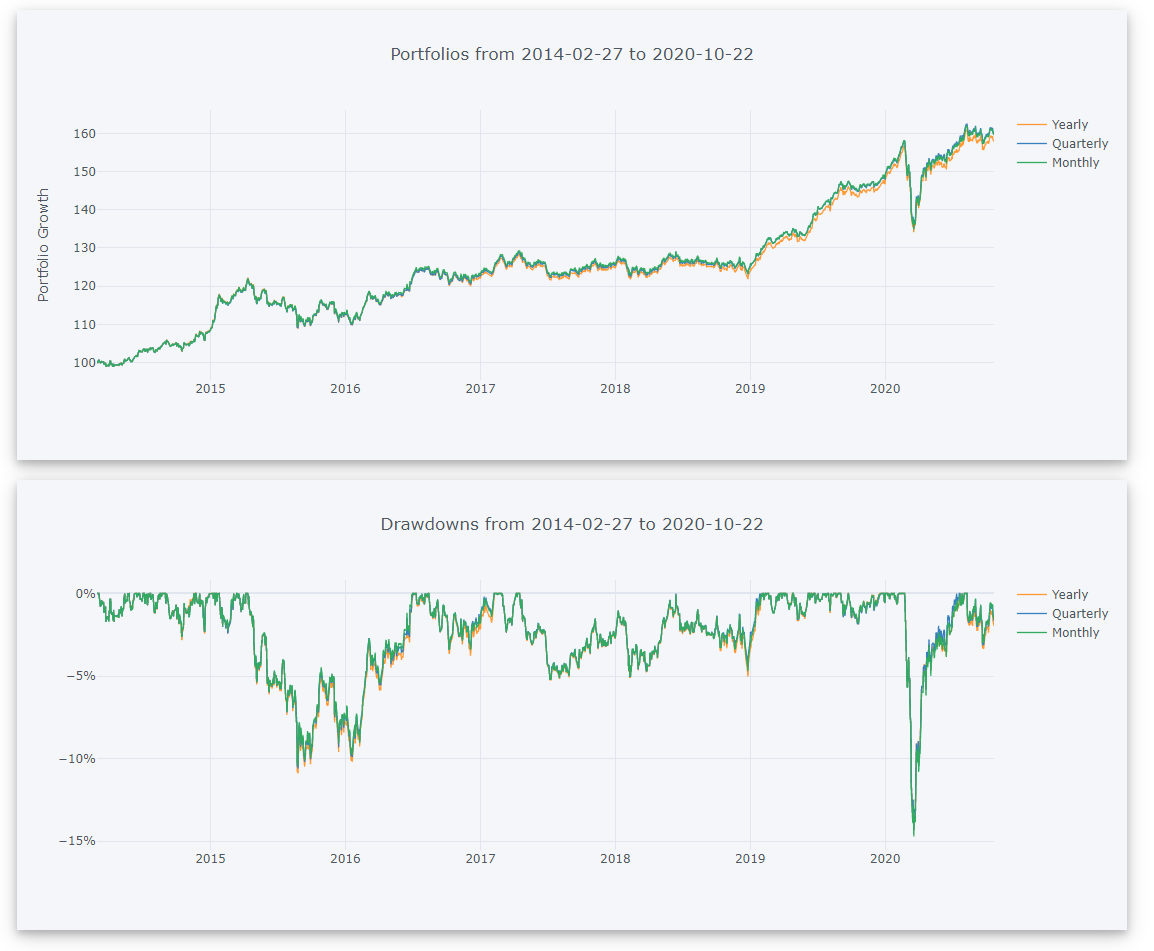The width and height of the screenshot is (1154, 951).
Task: Click orange Yearly line swatch in Portfolios legend
Action: pos(1031,125)
